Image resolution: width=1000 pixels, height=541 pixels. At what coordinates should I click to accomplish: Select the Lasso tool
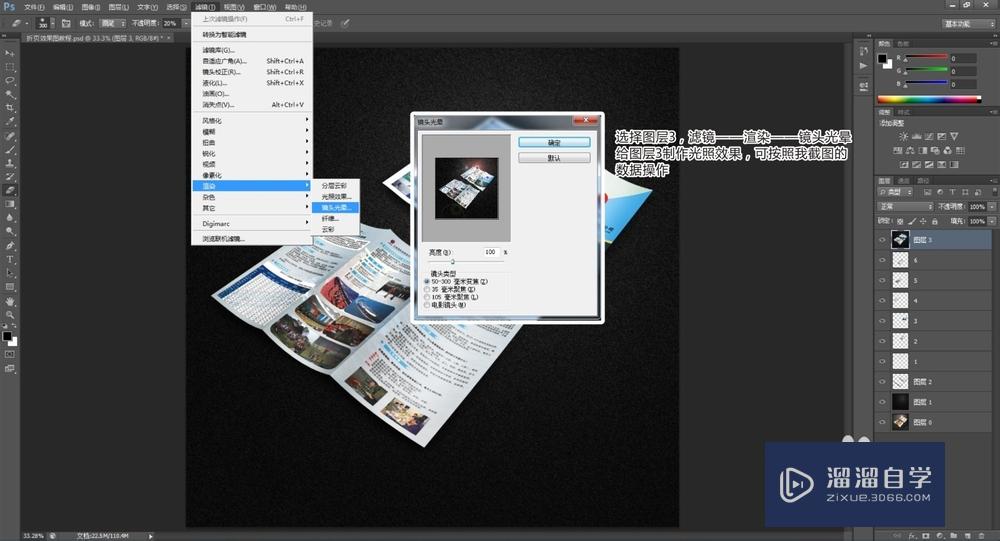(x=10, y=81)
